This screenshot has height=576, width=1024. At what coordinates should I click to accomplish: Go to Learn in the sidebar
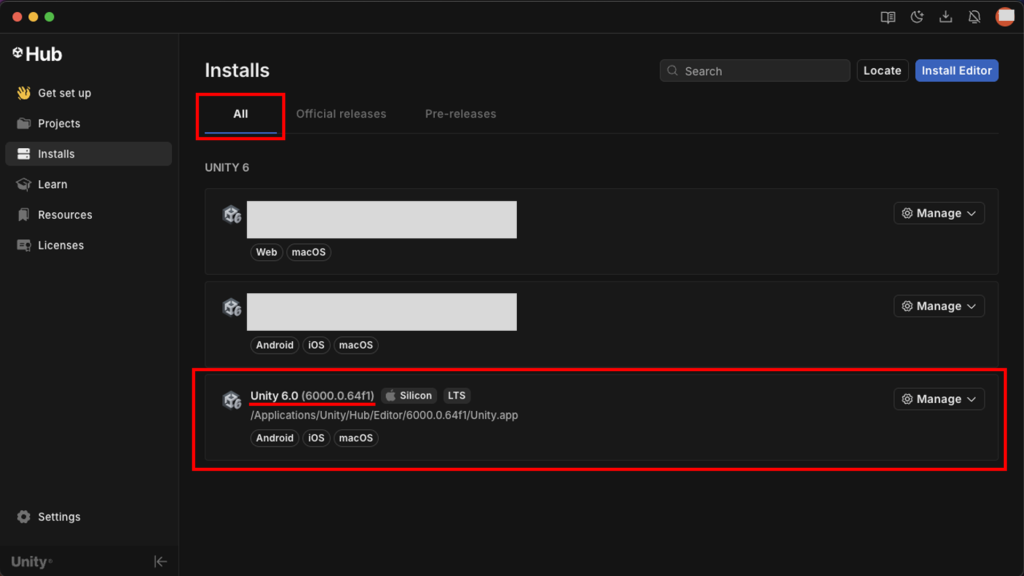[x=52, y=184]
